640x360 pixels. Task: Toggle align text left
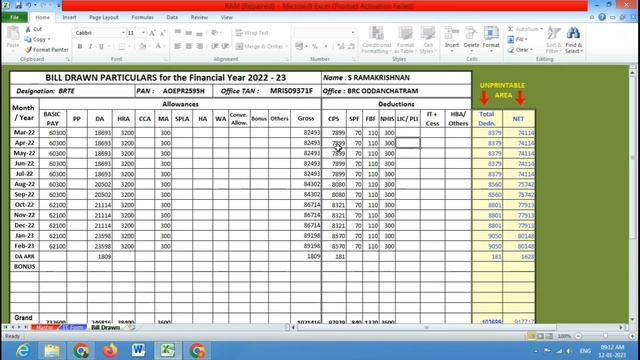pyautogui.click(x=178, y=46)
